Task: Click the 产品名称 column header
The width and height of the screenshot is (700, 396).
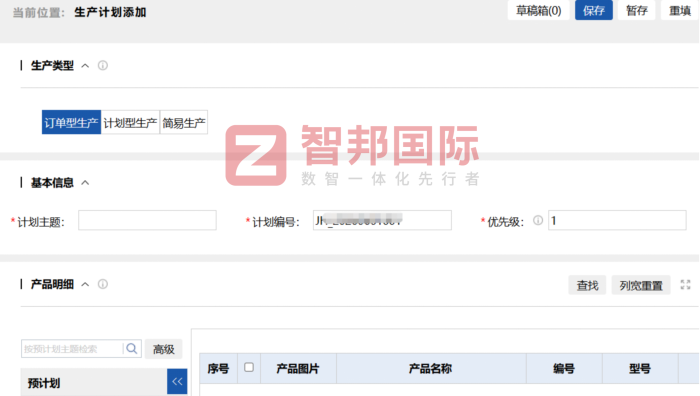Action: point(431,368)
